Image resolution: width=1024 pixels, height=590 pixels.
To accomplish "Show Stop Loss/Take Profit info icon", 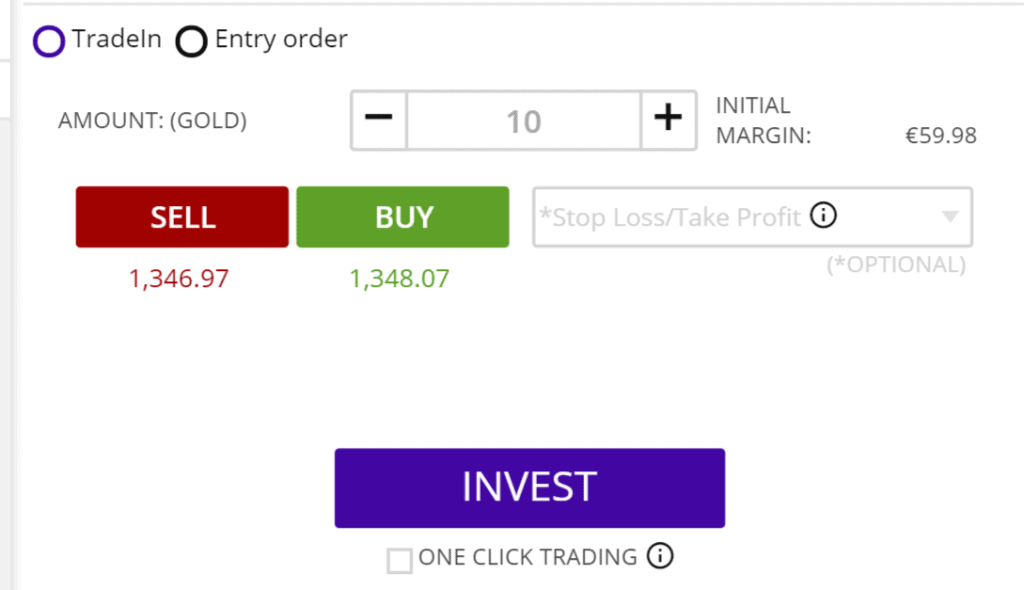I will [824, 215].
